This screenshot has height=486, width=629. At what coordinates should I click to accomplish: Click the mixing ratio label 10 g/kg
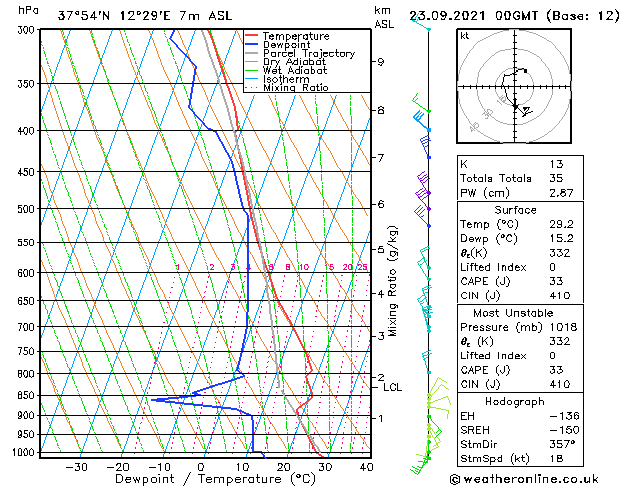click(304, 267)
